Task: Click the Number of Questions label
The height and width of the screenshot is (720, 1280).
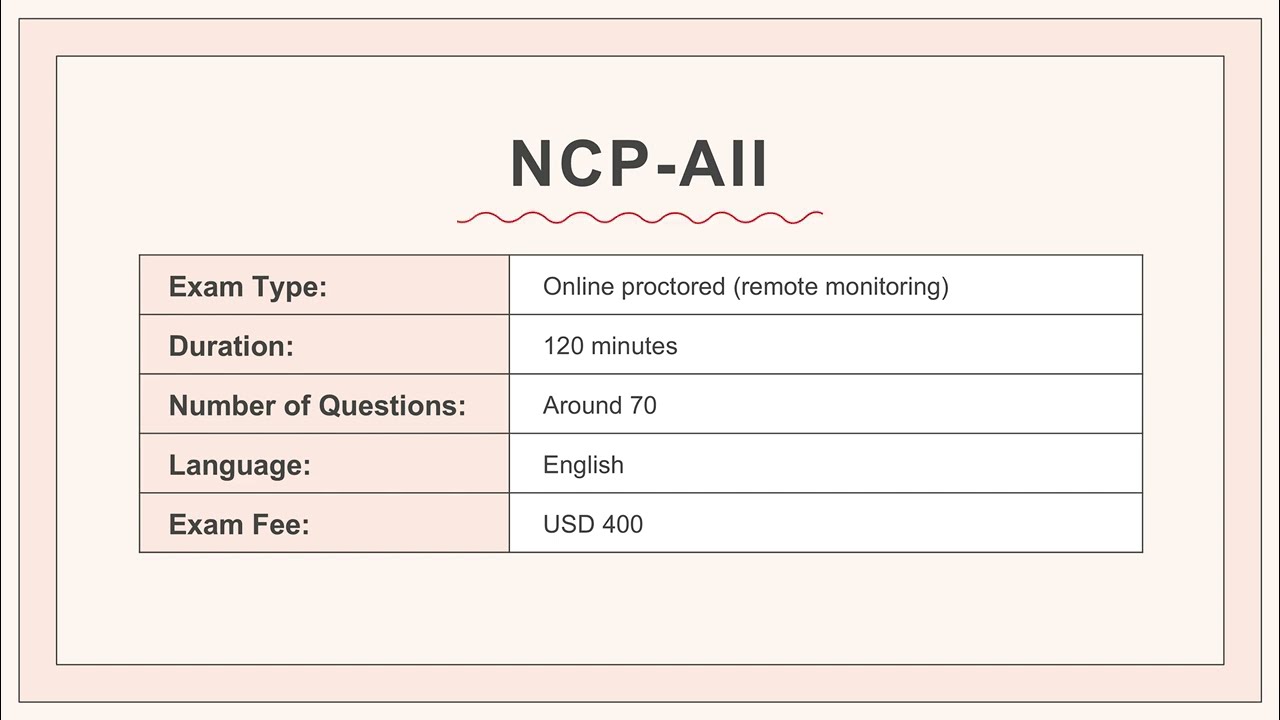Action: coord(317,405)
